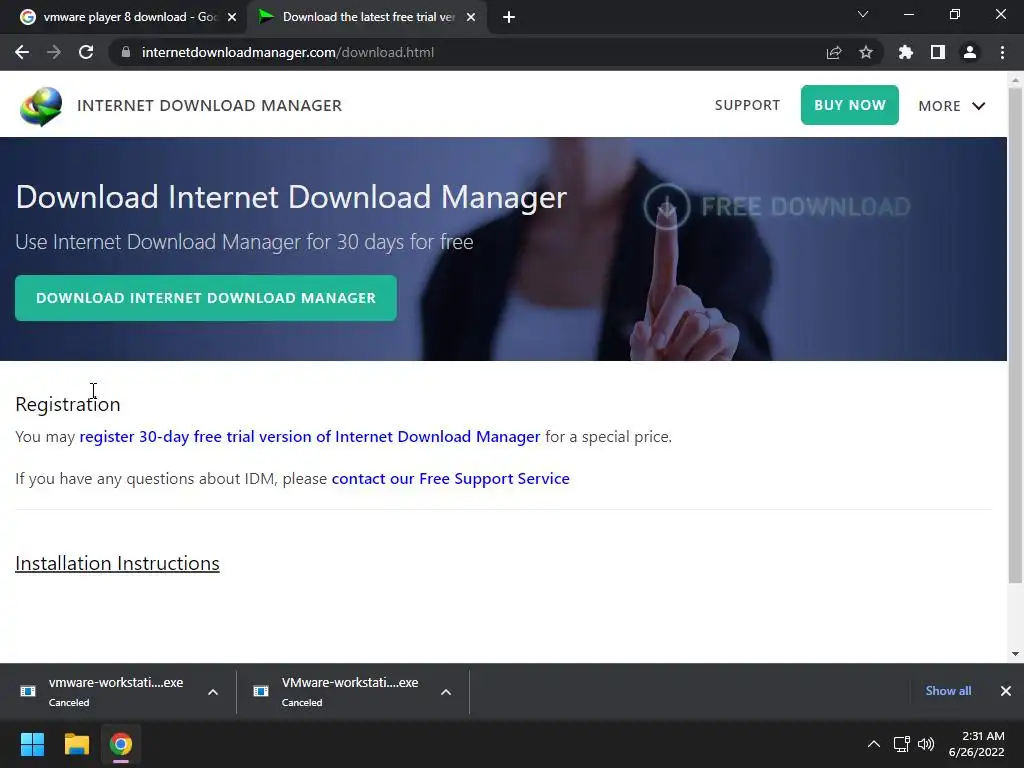The image size is (1024, 768).
Task: Reload the current page
Action: (x=86, y=52)
